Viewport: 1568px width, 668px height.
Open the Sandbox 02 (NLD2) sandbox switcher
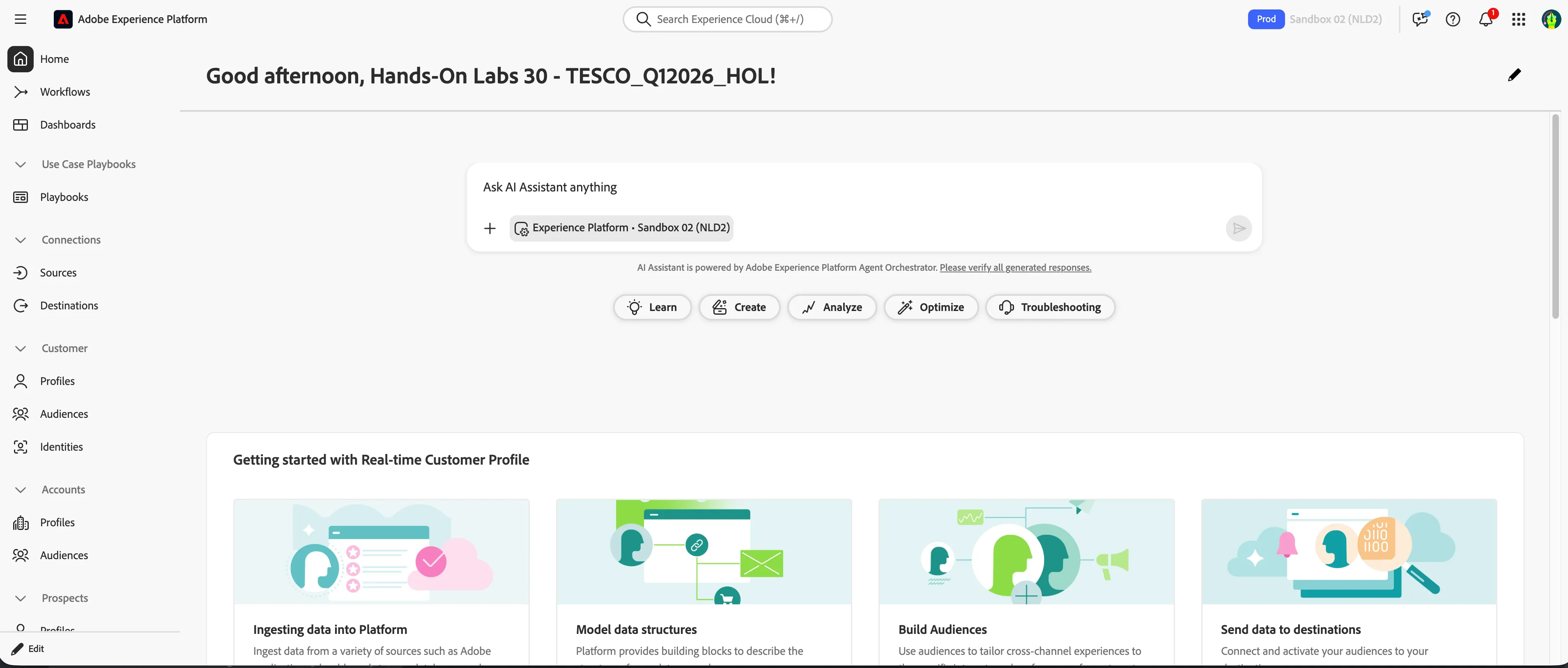pos(1335,19)
